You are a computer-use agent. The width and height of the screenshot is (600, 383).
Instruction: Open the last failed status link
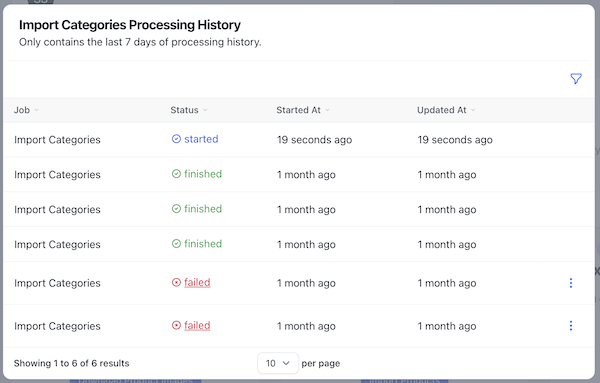click(197, 325)
